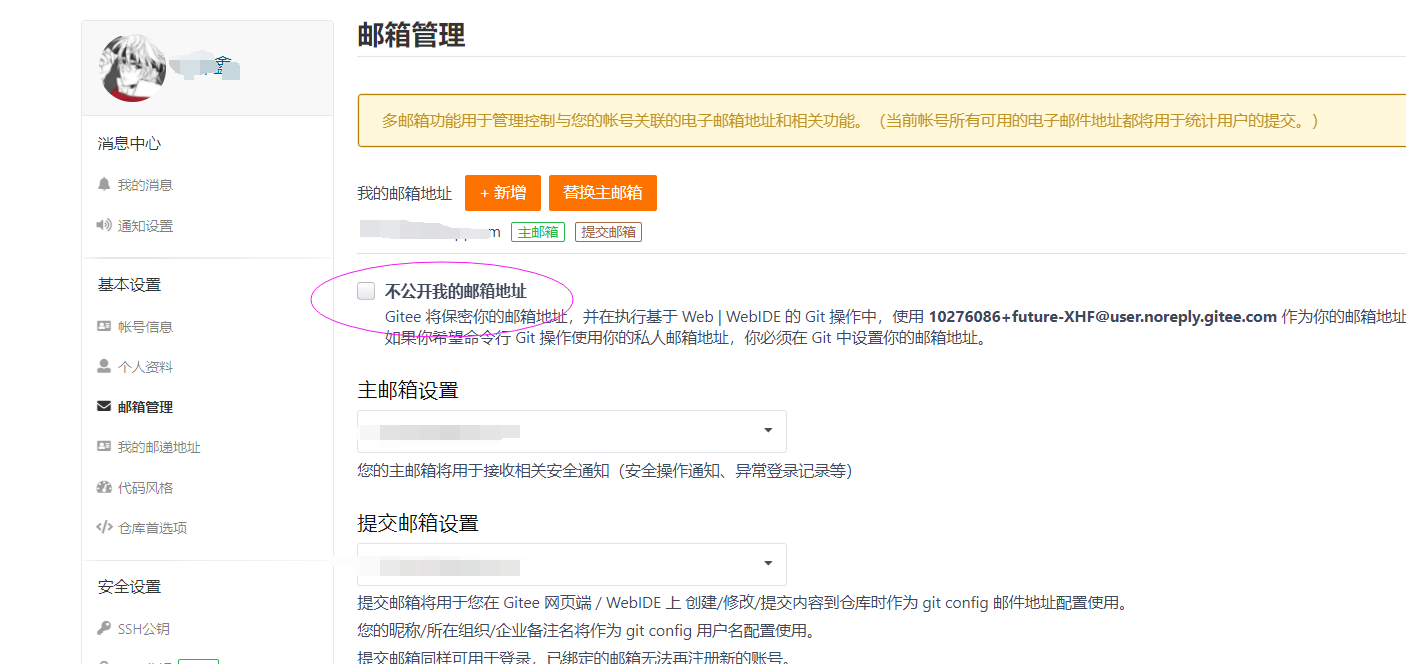Click the card icon next to 帐号信息
The width and height of the screenshot is (1406, 664).
[104, 324]
